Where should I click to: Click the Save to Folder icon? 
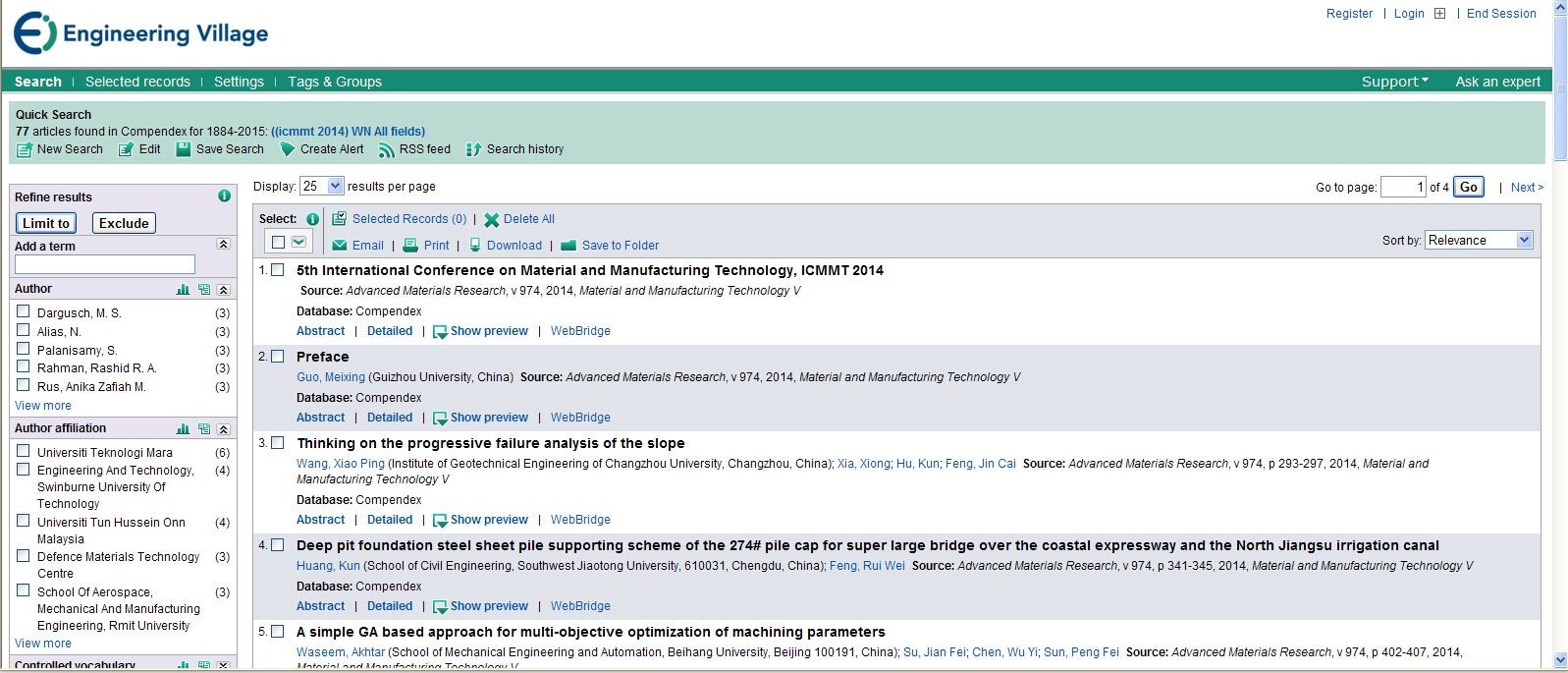point(568,246)
